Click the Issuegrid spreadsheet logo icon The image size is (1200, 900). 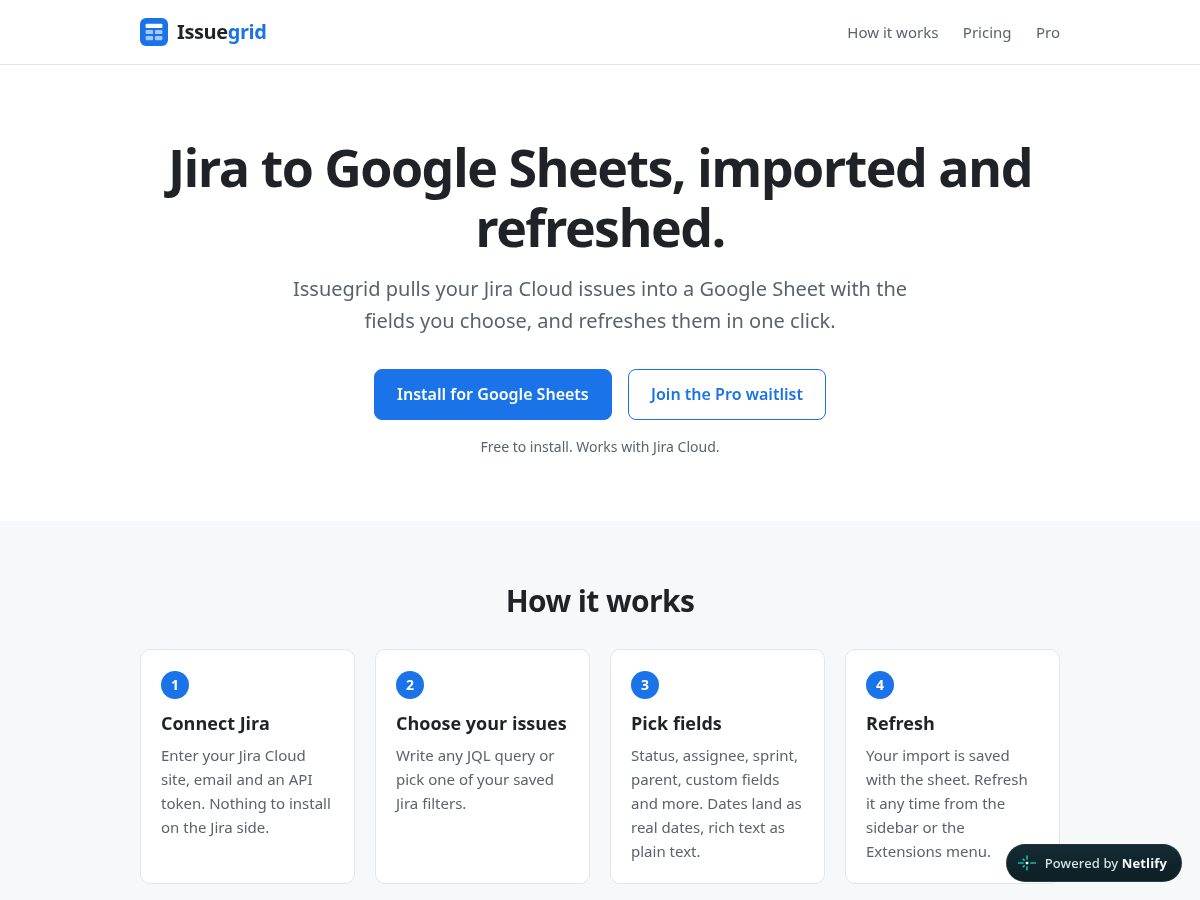click(154, 32)
